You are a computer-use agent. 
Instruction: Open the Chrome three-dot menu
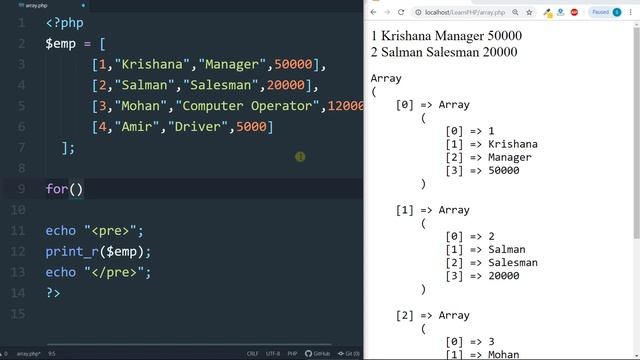(x=631, y=12)
